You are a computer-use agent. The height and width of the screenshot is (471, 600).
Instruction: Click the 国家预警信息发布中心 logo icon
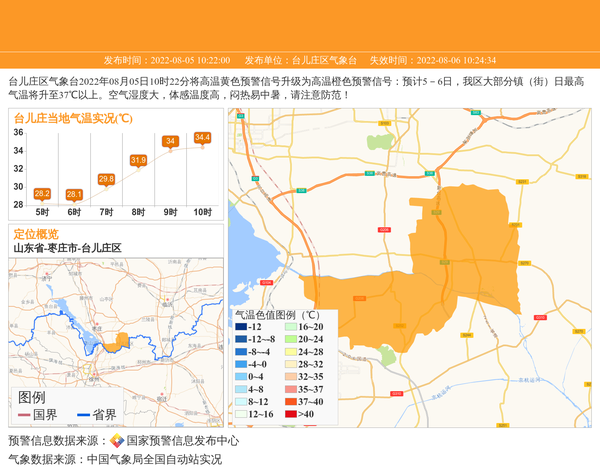(x=117, y=441)
